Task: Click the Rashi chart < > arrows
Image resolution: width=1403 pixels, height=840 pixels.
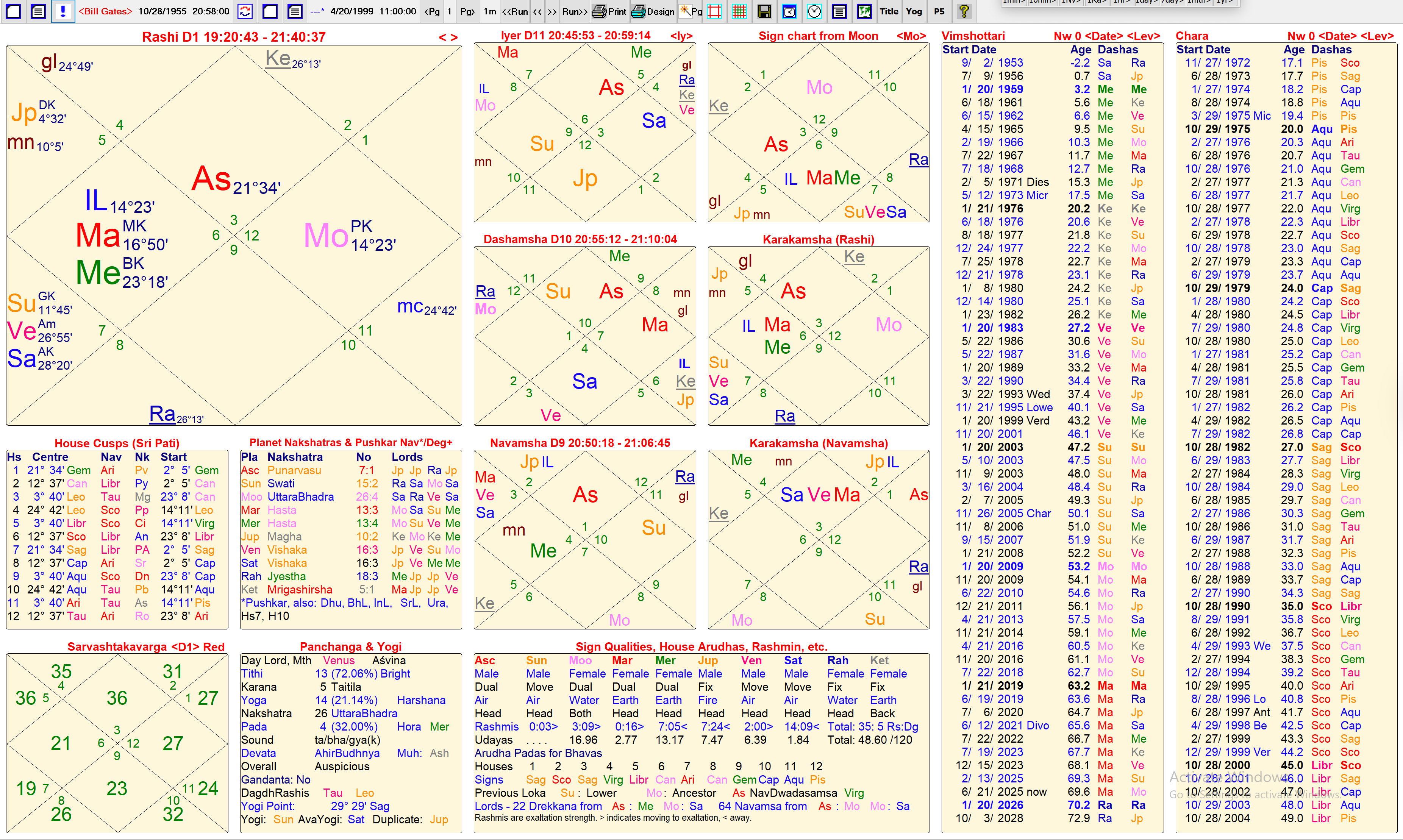Action: coord(448,37)
